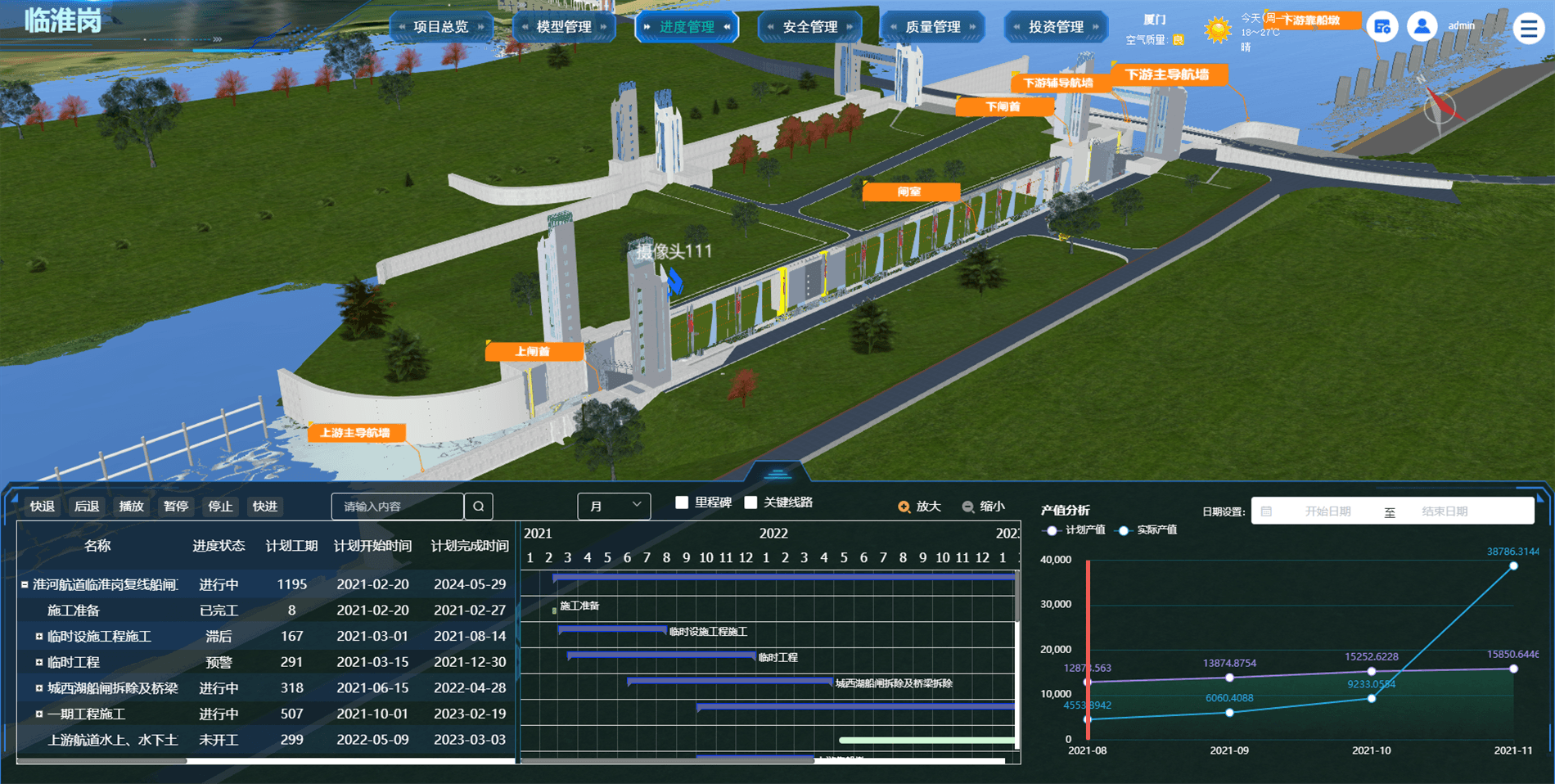1555x784 pixels.
Task: Click the 上闸首 model label
Action: coord(533,352)
